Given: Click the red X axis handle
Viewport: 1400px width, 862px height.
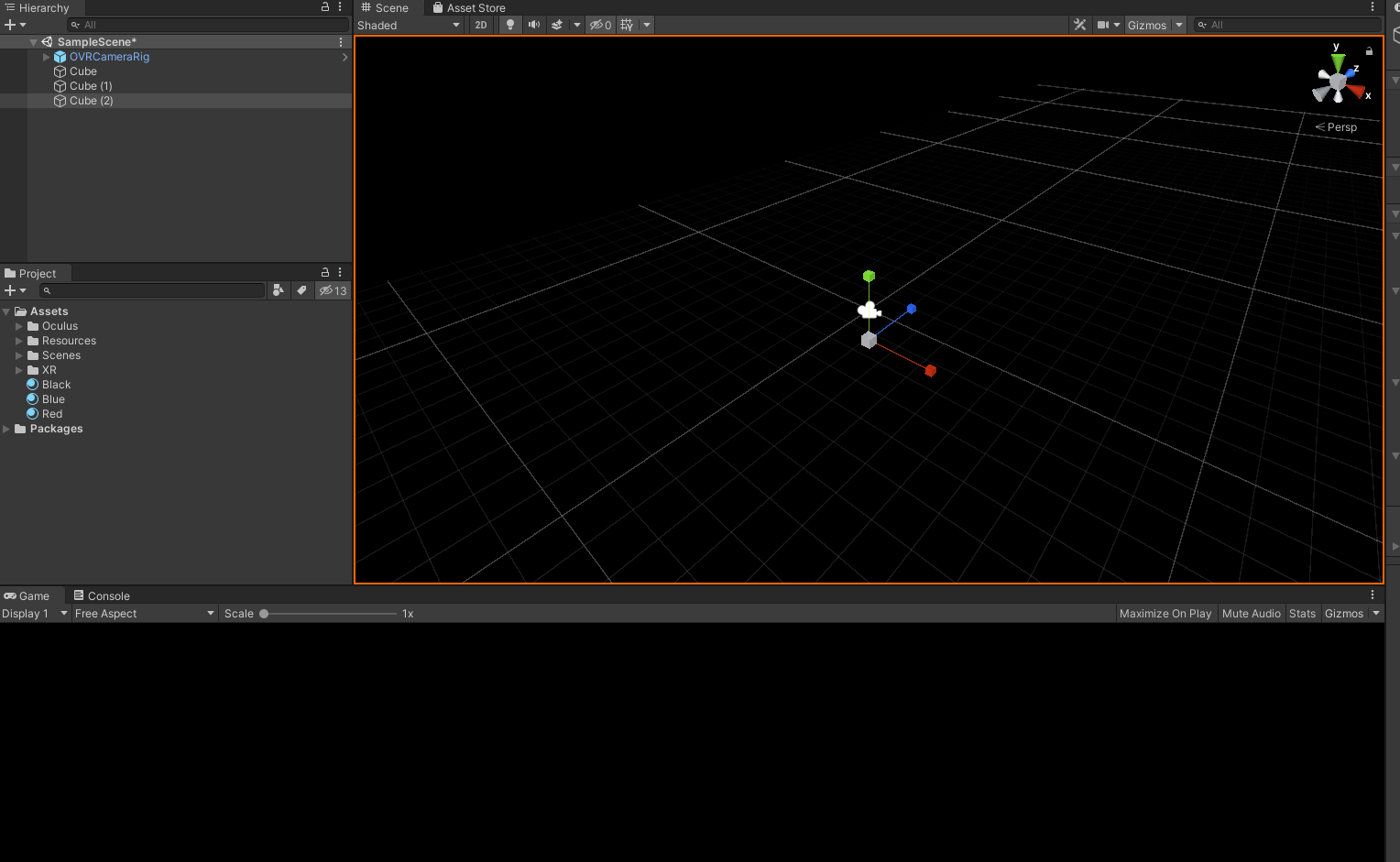Looking at the screenshot, I should point(930,370).
